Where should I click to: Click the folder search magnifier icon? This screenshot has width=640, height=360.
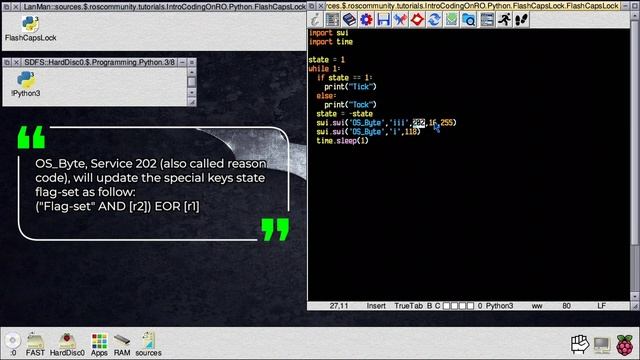(468, 19)
